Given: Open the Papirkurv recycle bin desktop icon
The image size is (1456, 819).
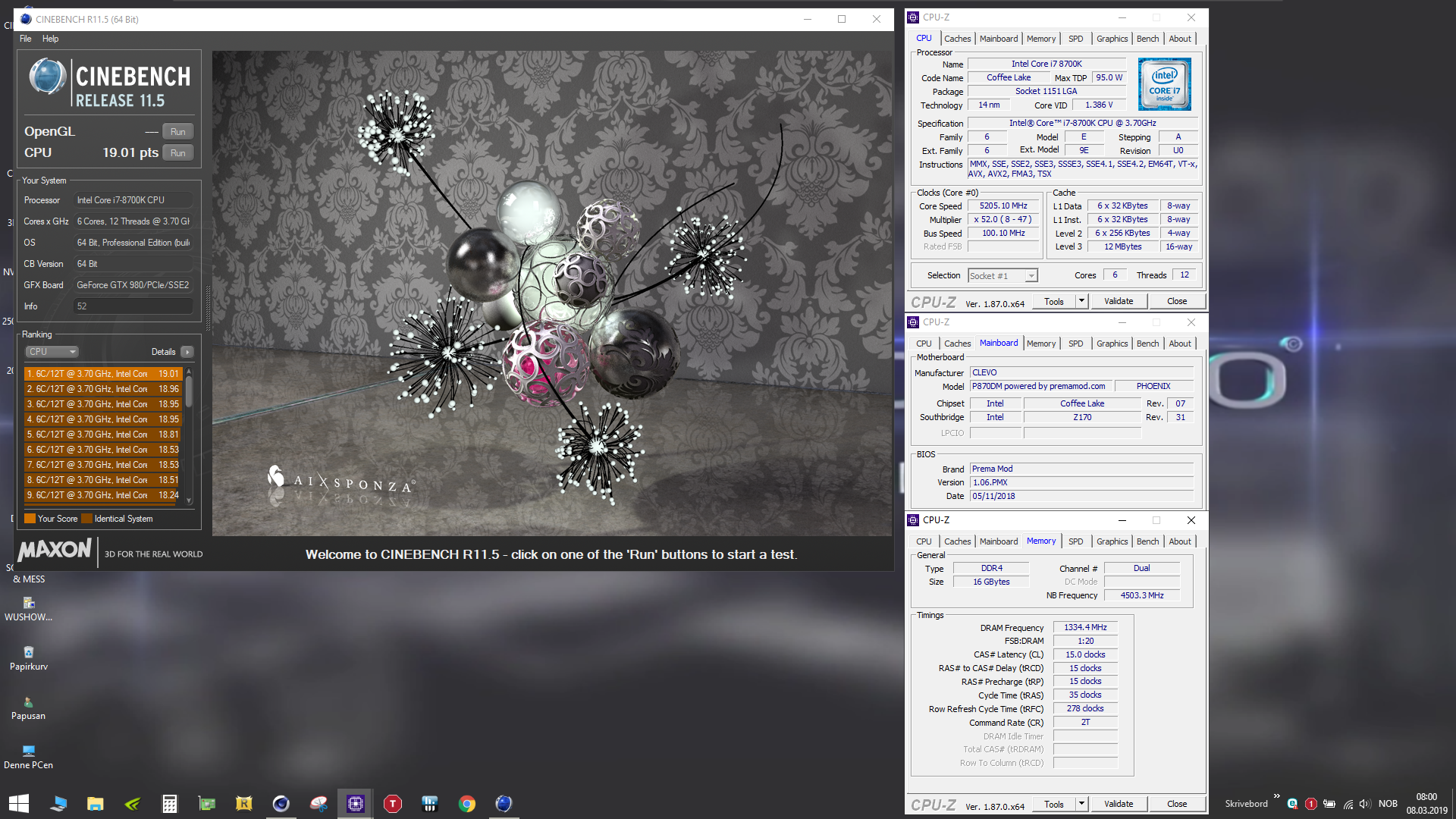Looking at the screenshot, I should 28,657.
